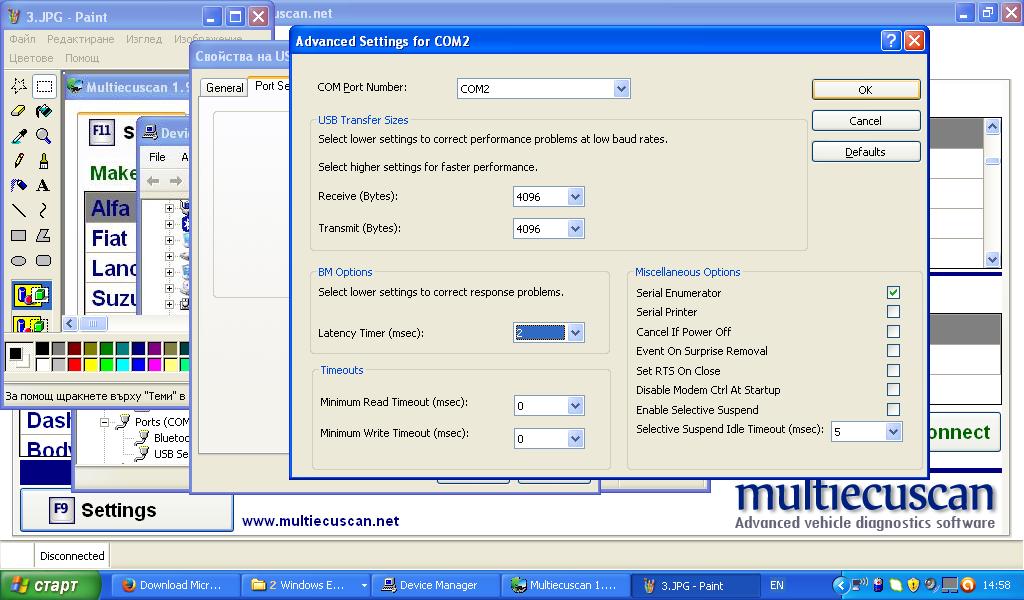Open Paint's Редактиране menu

coord(80,39)
